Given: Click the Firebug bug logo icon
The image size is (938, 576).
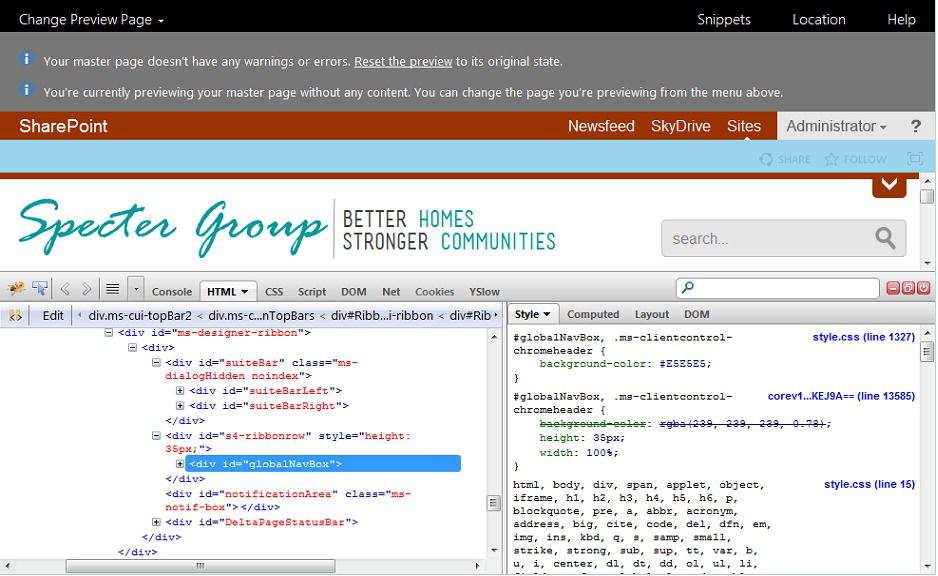Looking at the screenshot, I should pos(16,289).
